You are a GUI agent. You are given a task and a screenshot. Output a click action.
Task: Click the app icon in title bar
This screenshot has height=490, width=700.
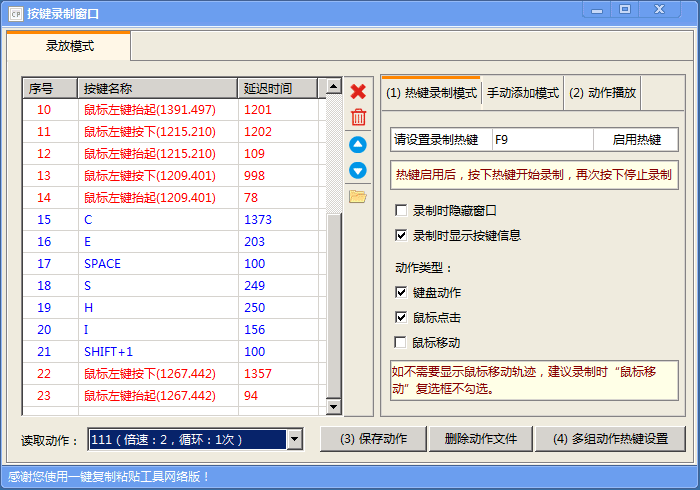(x=14, y=13)
